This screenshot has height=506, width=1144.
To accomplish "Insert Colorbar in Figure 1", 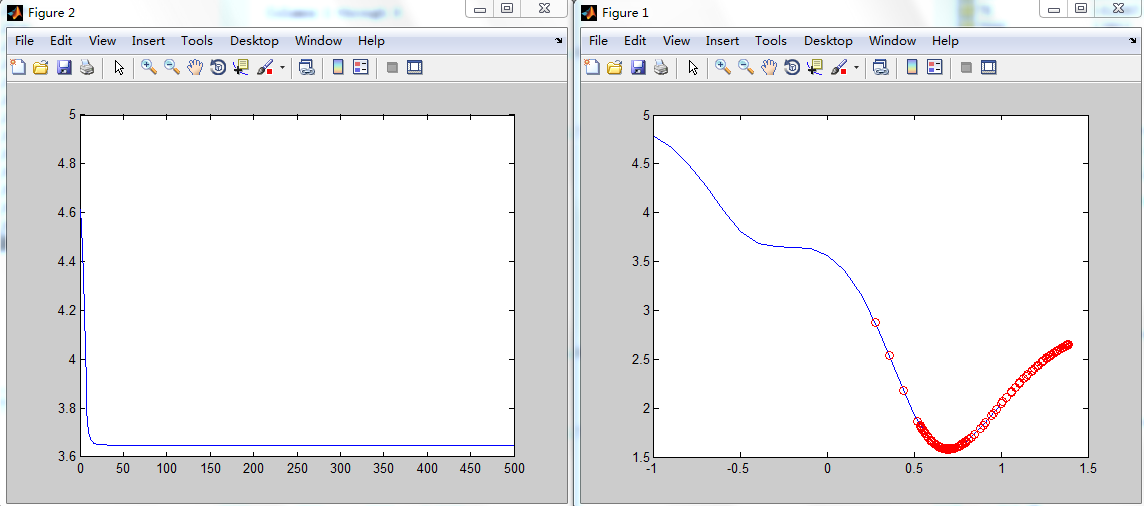I will (x=912, y=68).
